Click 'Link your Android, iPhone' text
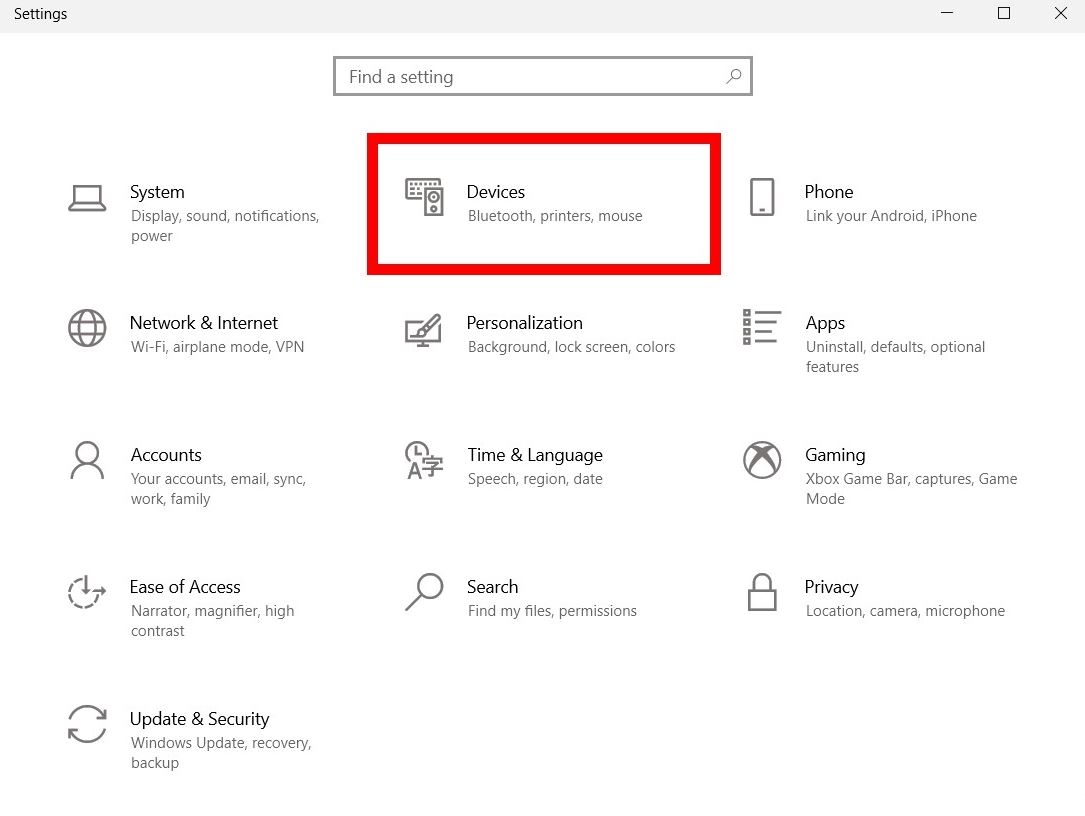Screen dimensions: 1085x816 coord(891,216)
